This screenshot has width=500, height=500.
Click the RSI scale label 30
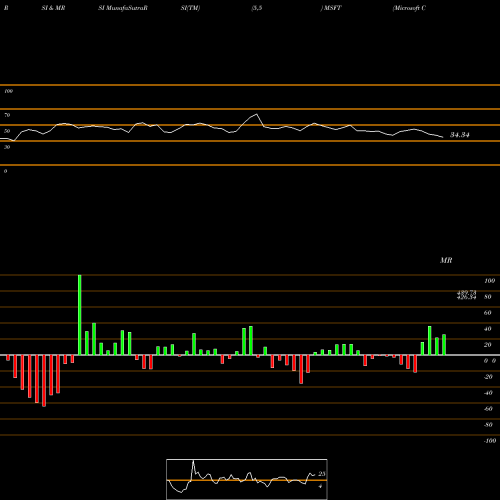click(x=7, y=147)
